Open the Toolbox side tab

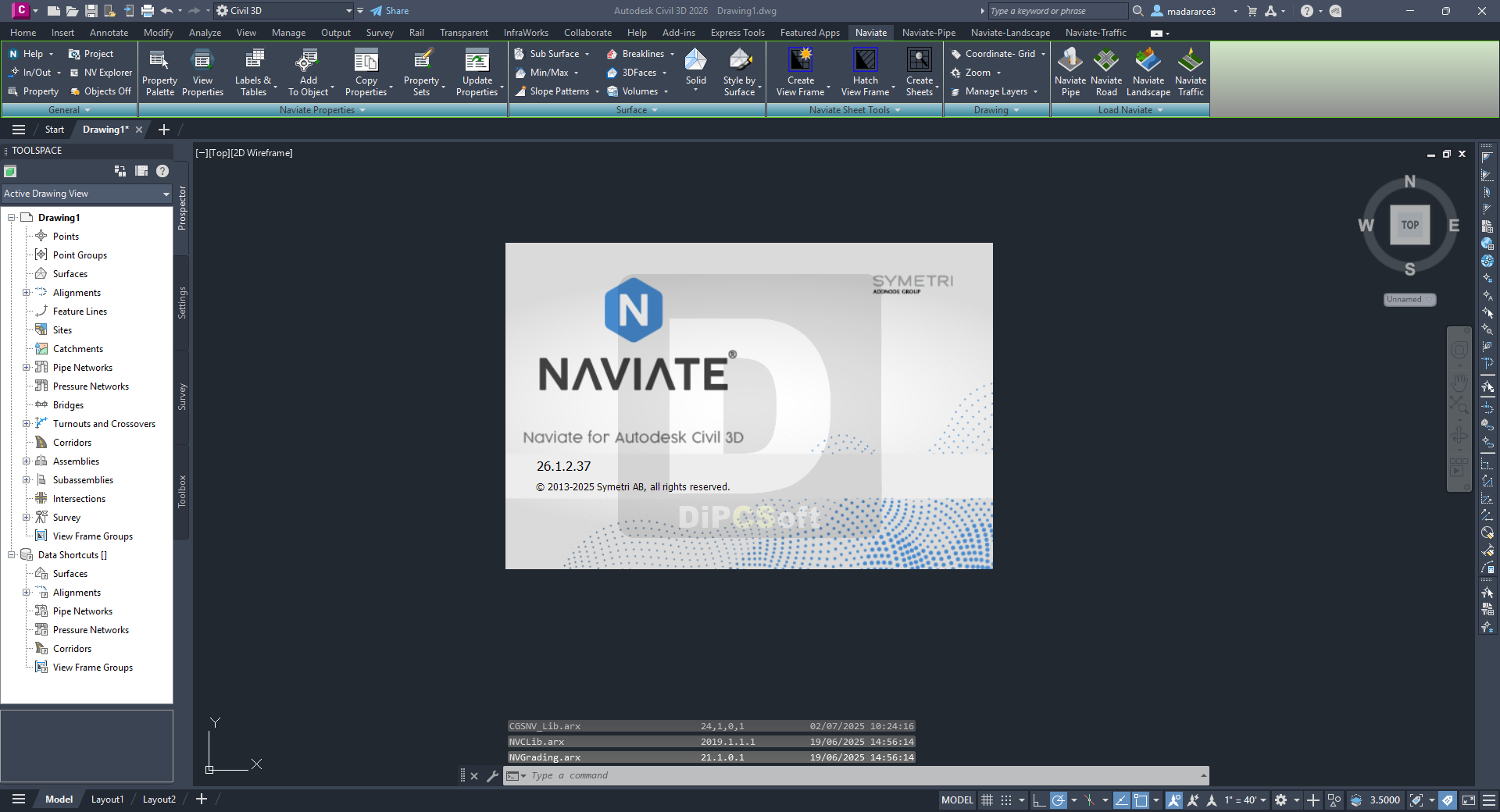(x=182, y=491)
